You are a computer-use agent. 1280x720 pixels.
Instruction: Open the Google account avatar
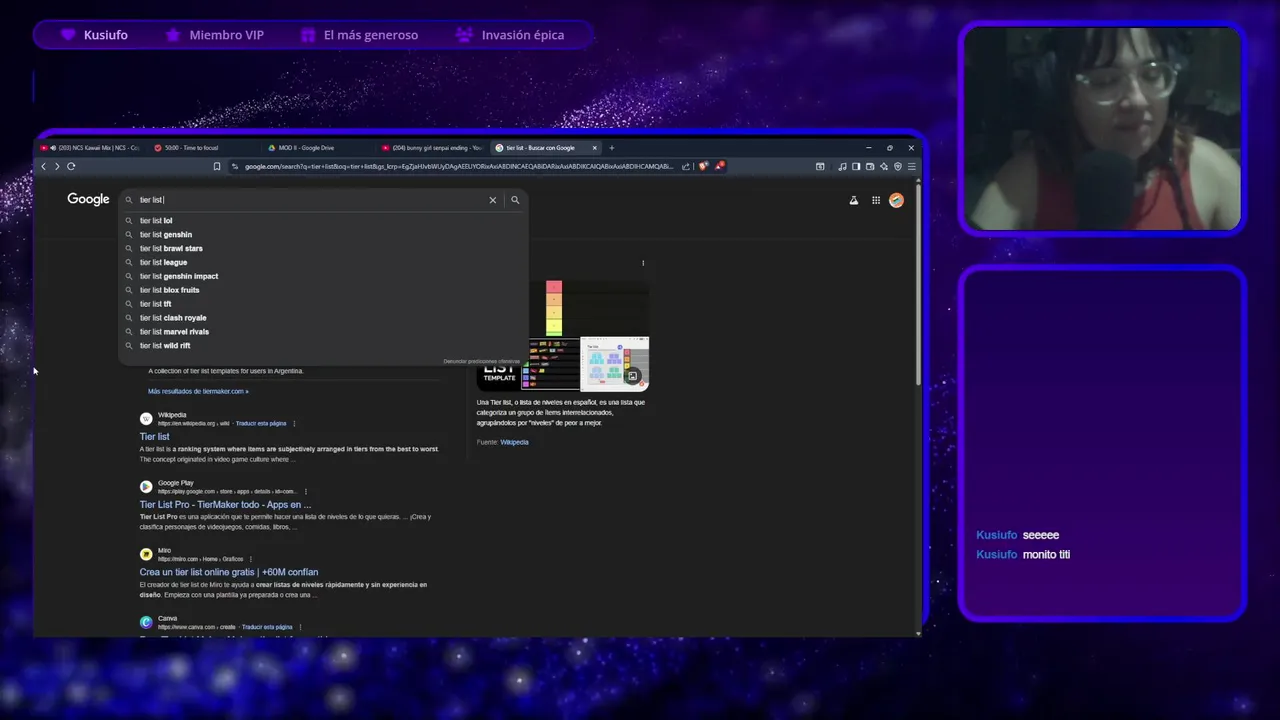coord(897,200)
